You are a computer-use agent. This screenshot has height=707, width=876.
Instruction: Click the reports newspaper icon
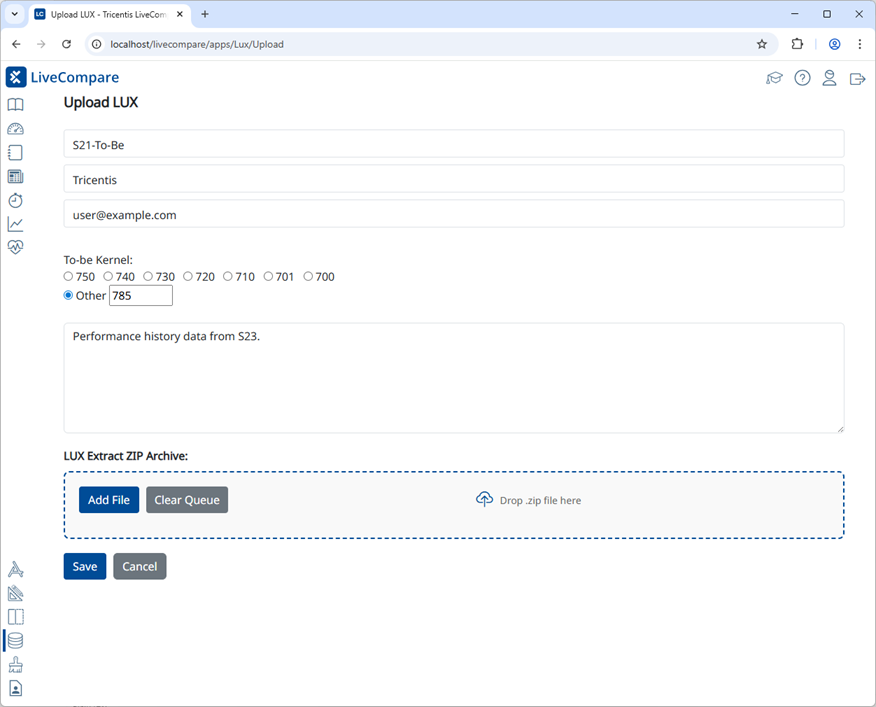point(15,176)
